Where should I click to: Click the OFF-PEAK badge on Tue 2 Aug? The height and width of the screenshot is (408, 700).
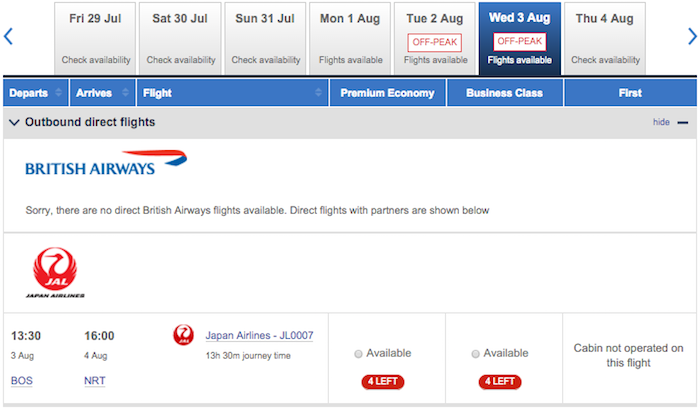tap(435, 42)
